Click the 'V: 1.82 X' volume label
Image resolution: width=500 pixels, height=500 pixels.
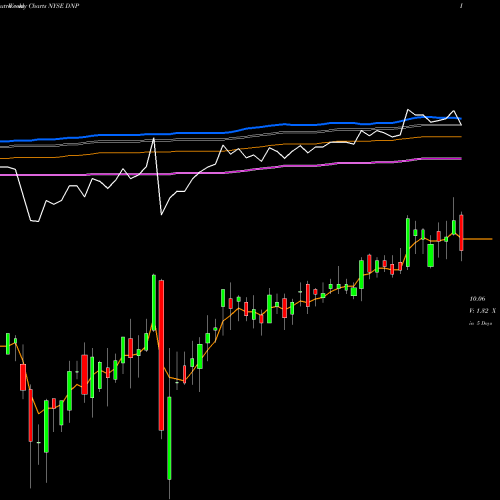click(x=482, y=311)
